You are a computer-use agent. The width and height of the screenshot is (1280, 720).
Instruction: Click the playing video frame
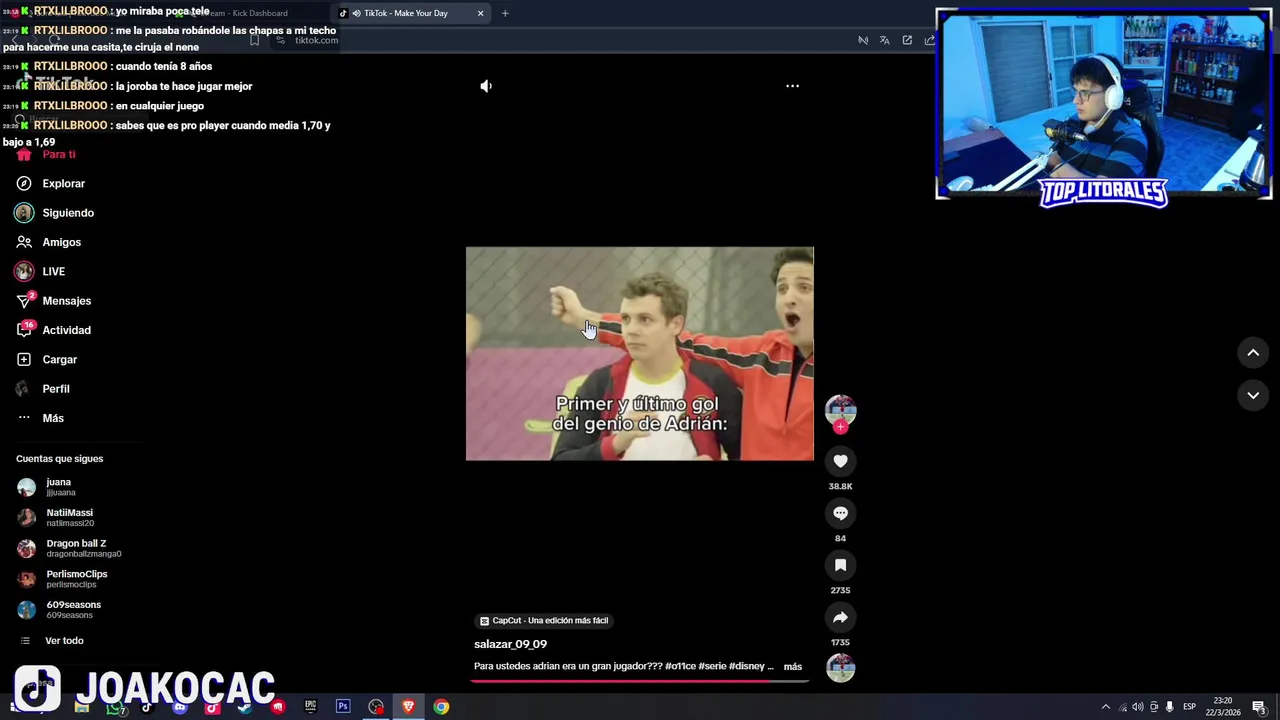[x=640, y=354]
